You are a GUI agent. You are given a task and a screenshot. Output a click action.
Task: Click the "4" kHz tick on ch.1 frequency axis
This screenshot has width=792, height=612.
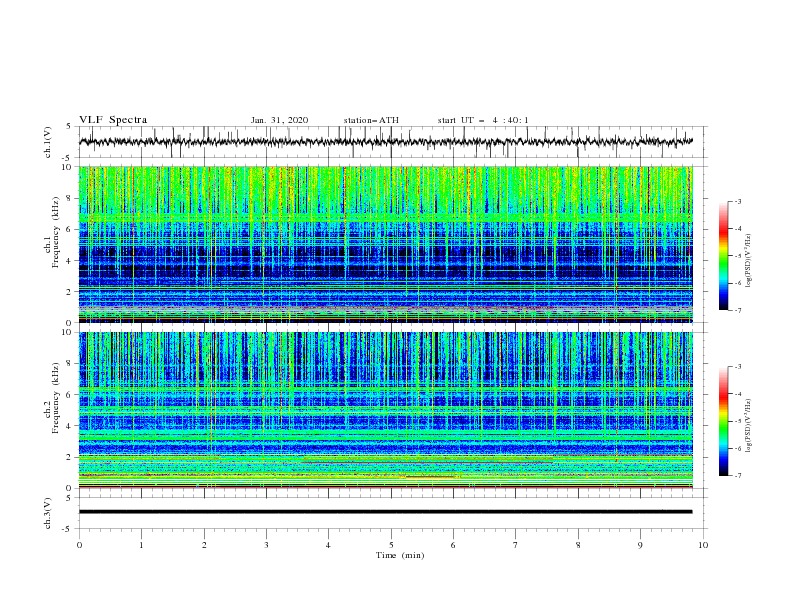point(70,261)
